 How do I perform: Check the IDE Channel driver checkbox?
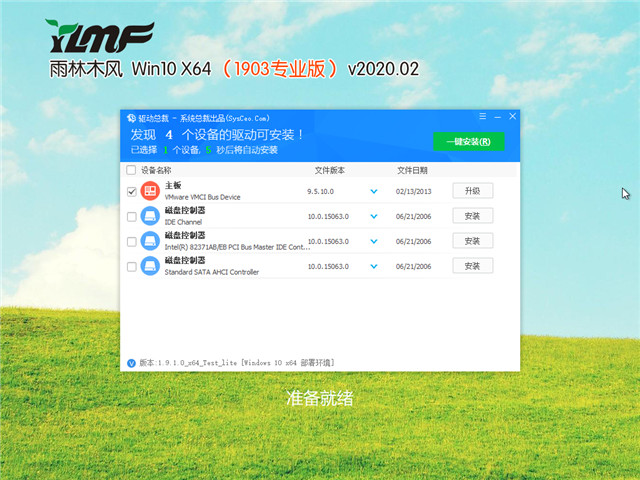[132, 216]
